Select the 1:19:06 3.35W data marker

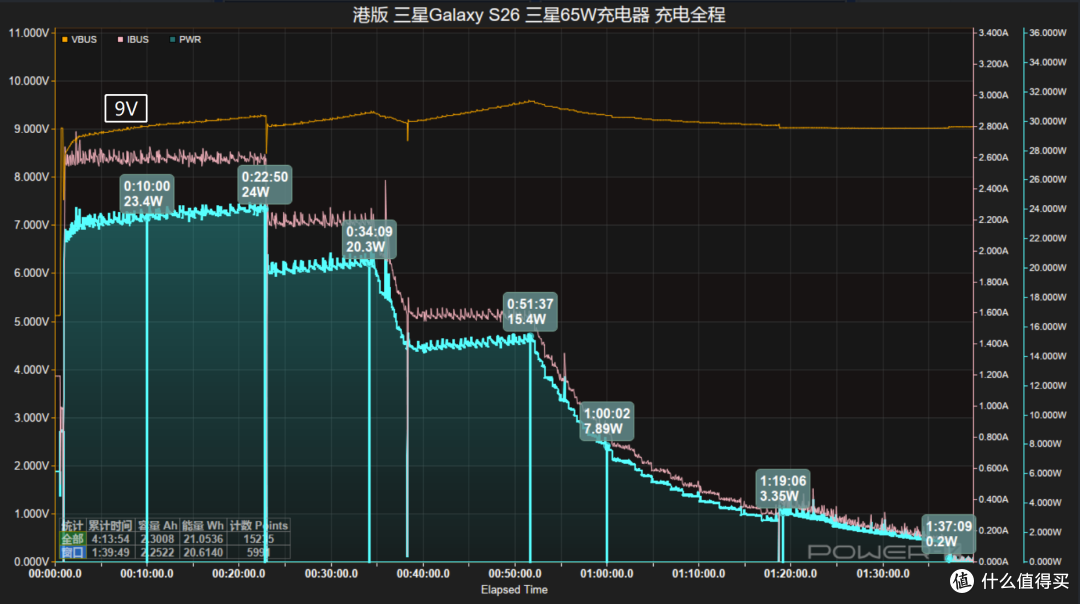(x=782, y=488)
